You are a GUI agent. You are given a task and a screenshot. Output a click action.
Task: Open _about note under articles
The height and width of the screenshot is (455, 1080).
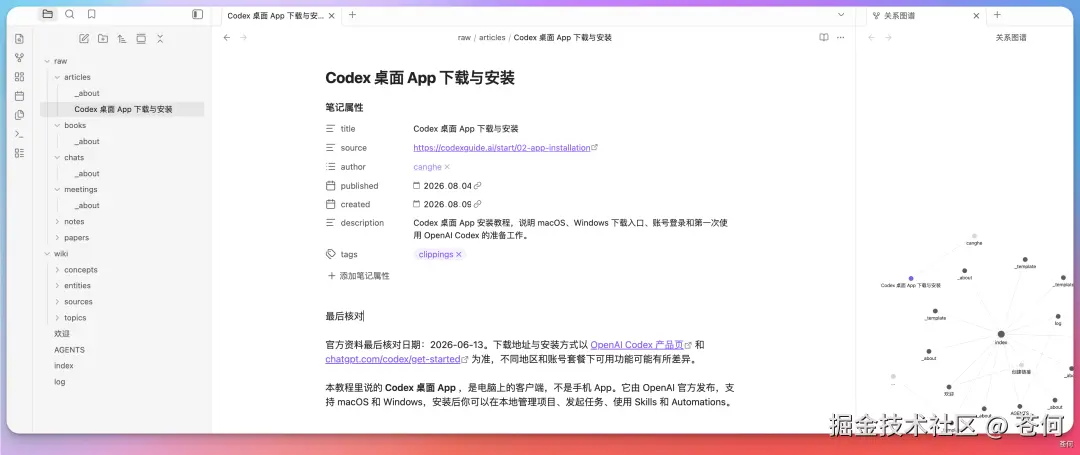(x=87, y=93)
